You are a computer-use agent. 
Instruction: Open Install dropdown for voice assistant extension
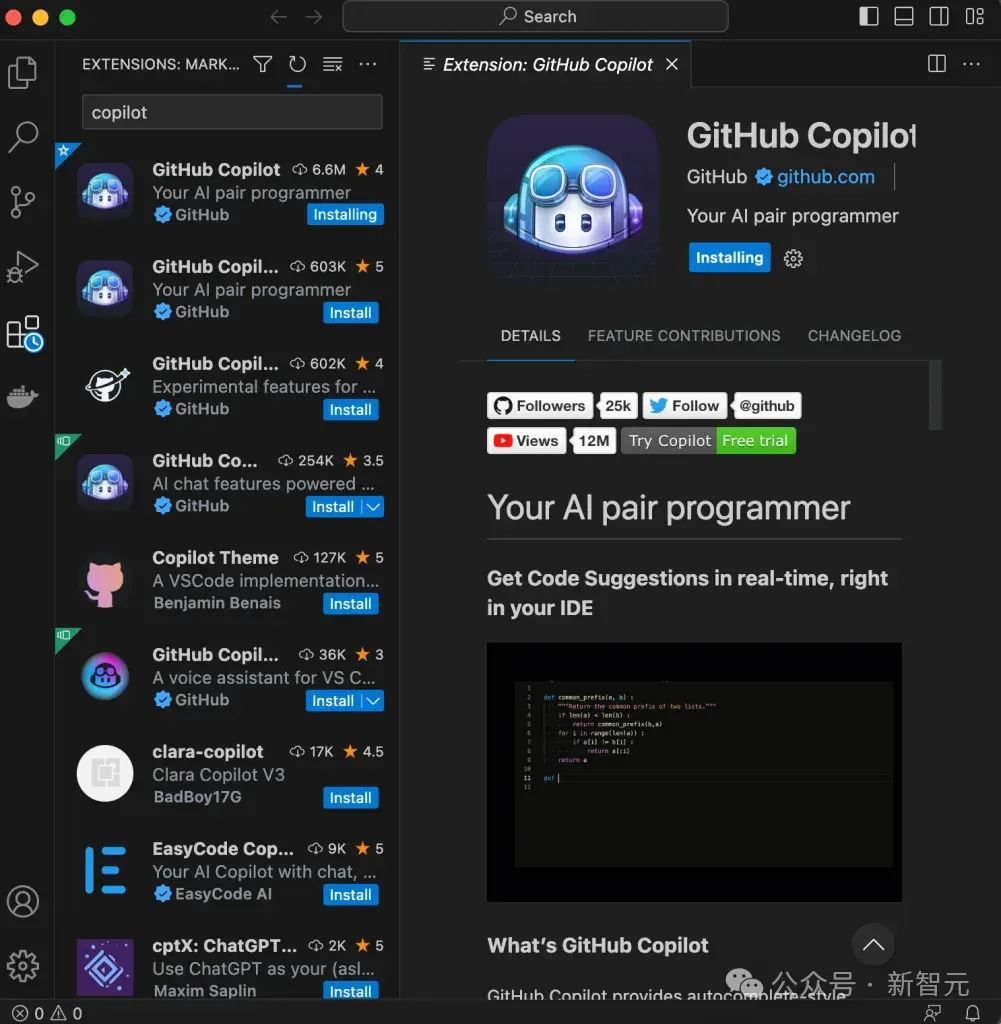click(373, 701)
